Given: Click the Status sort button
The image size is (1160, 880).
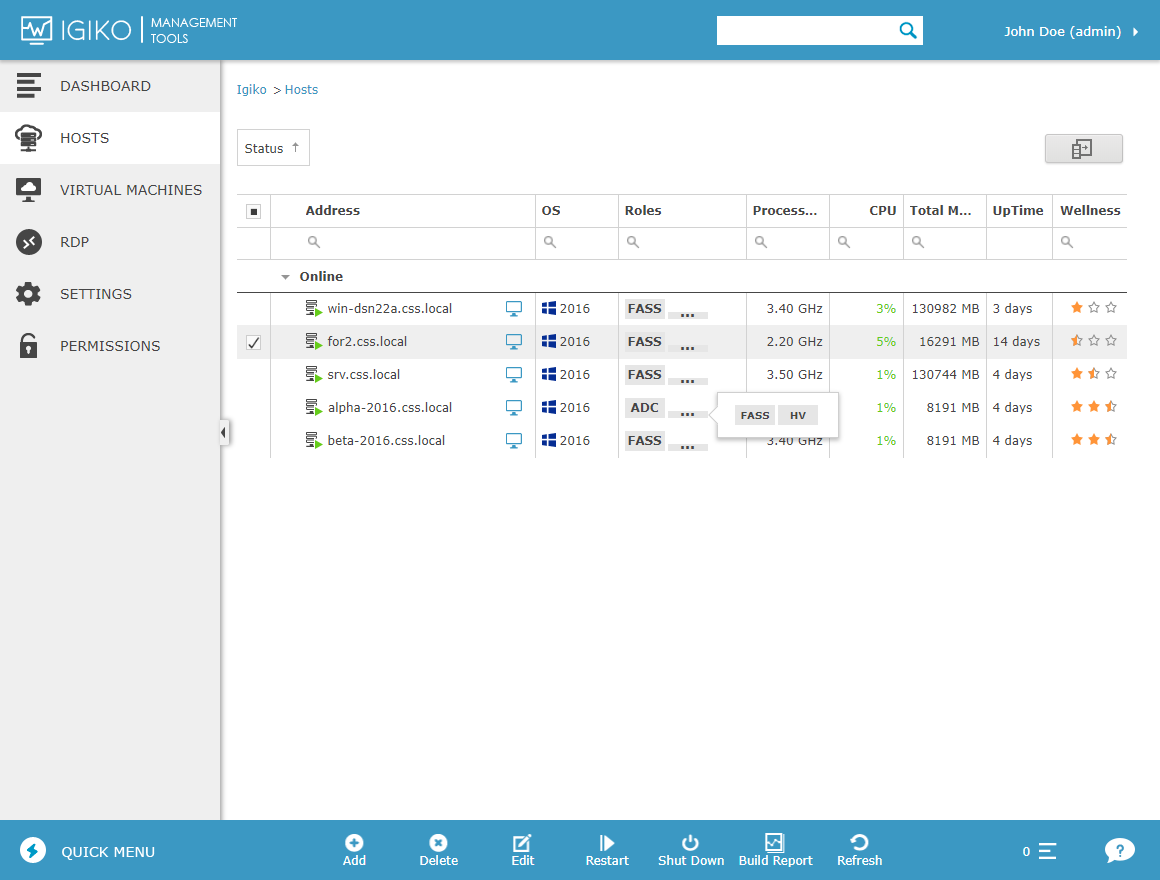Looking at the screenshot, I should (273, 148).
